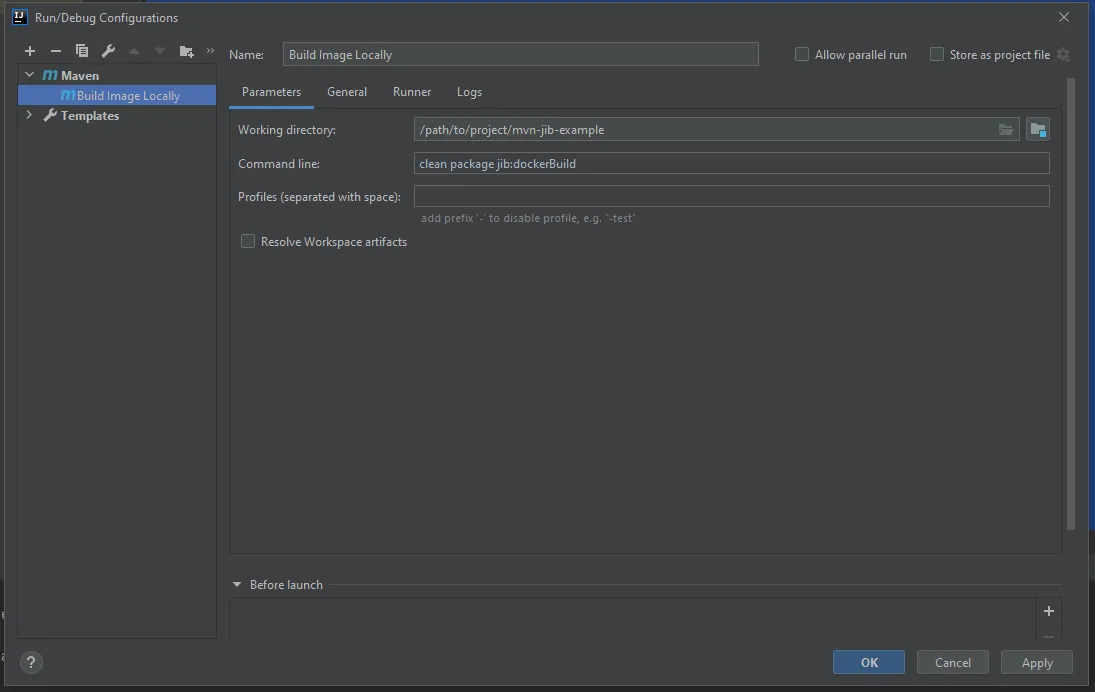Image resolution: width=1095 pixels, height=692 pixels.
Task: Toggle Resolve Workspace artifacts checkbox
Action: click(x=248, y=242)
